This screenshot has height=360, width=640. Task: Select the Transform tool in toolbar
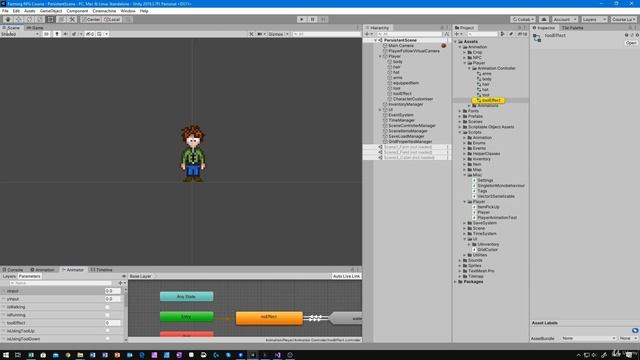pos(61,19)
